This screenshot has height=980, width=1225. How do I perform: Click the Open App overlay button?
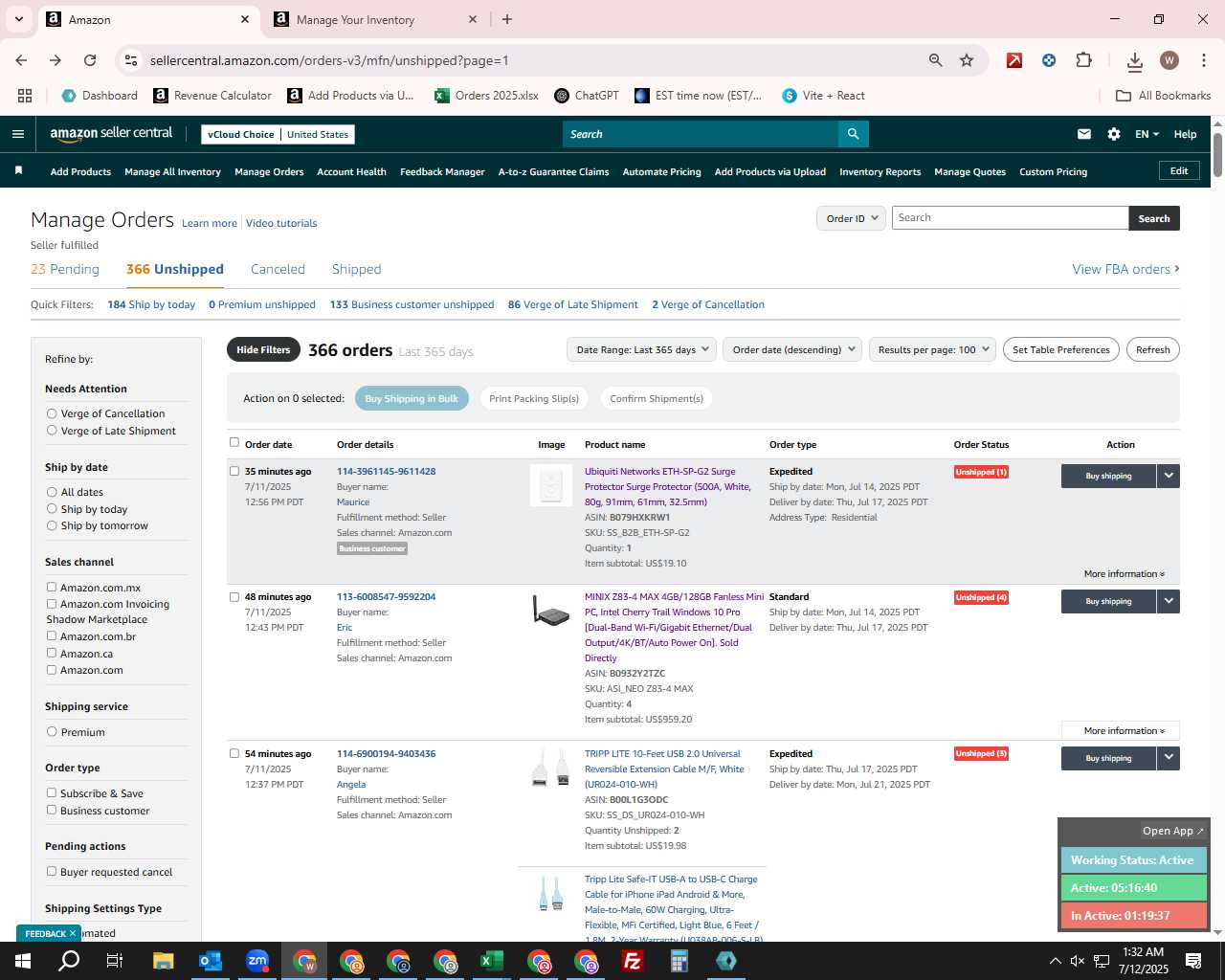click(1173, 831)
